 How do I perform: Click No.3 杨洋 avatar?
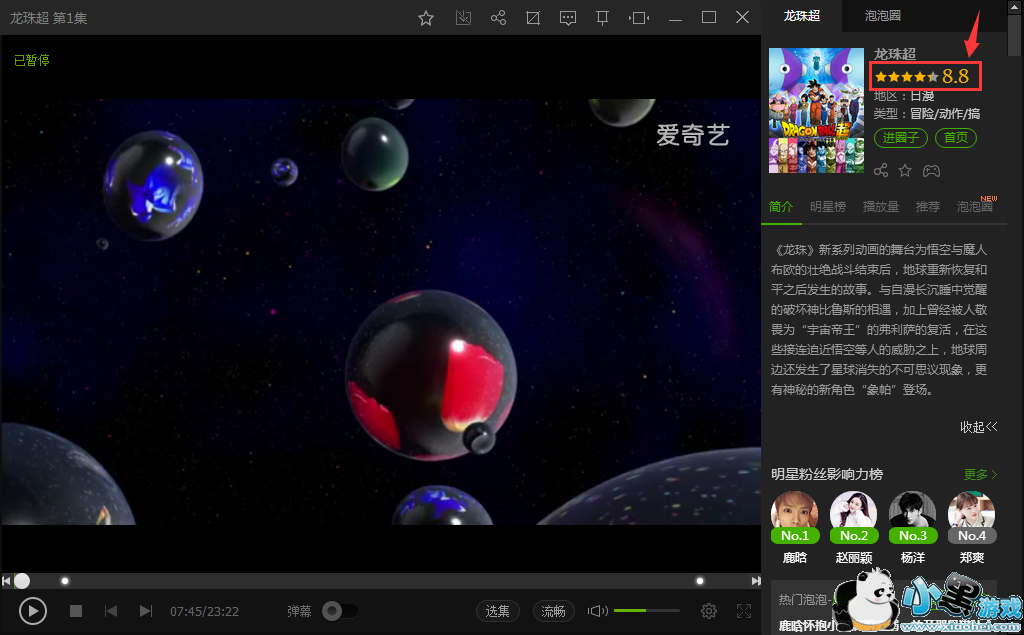(912, 517)
